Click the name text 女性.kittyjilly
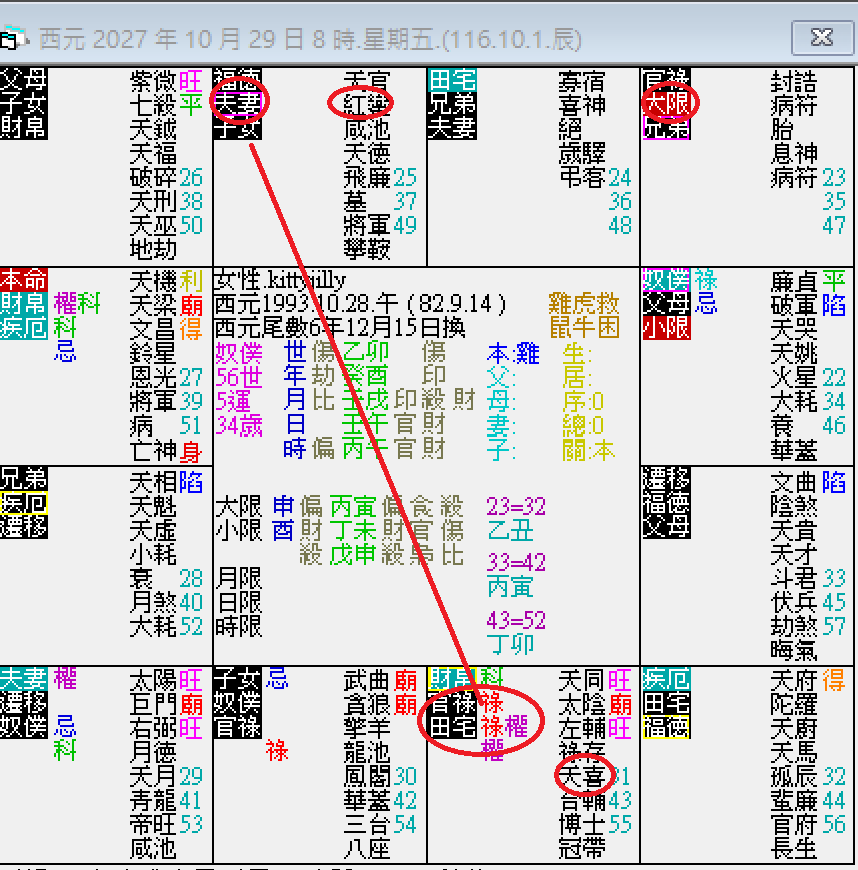The width and height of the screenshot is (858, 870). tap(280, 280)
